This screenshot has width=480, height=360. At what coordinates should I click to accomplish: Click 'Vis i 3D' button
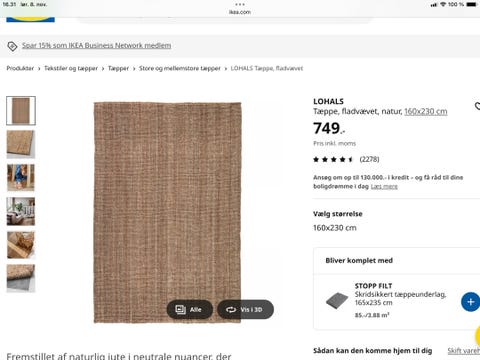point(245,309)
